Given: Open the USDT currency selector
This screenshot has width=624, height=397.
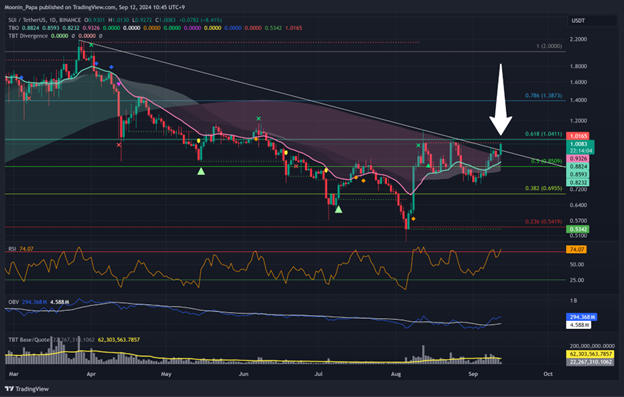Looking at the screenshot, I should (592, 21).
